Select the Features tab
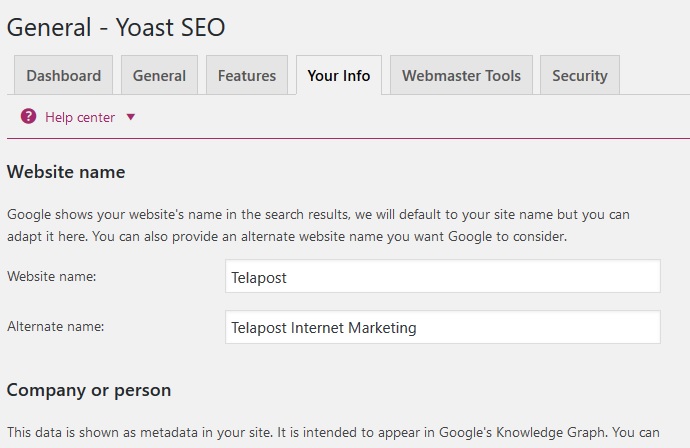This screenshot has height=448, width=690. tap(247, 75)
